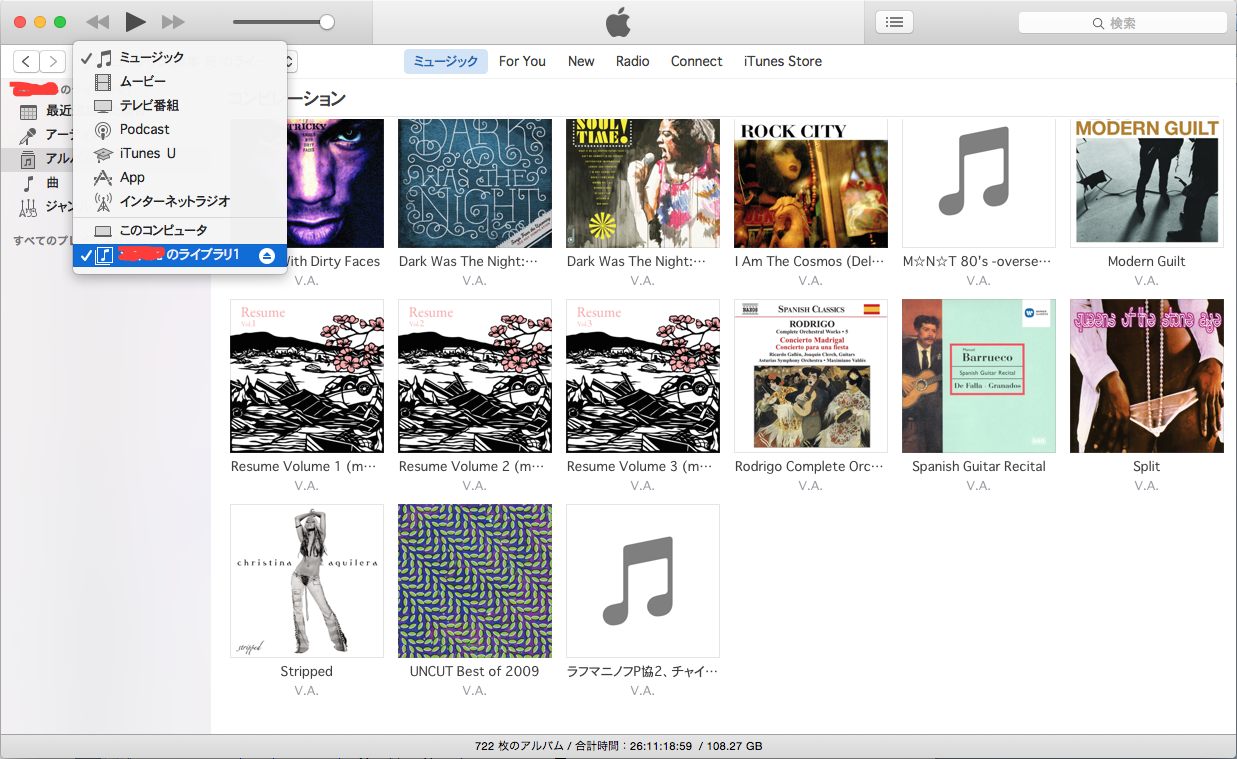
Task: Click the forward navigation chevron
Action: [52, 62]
